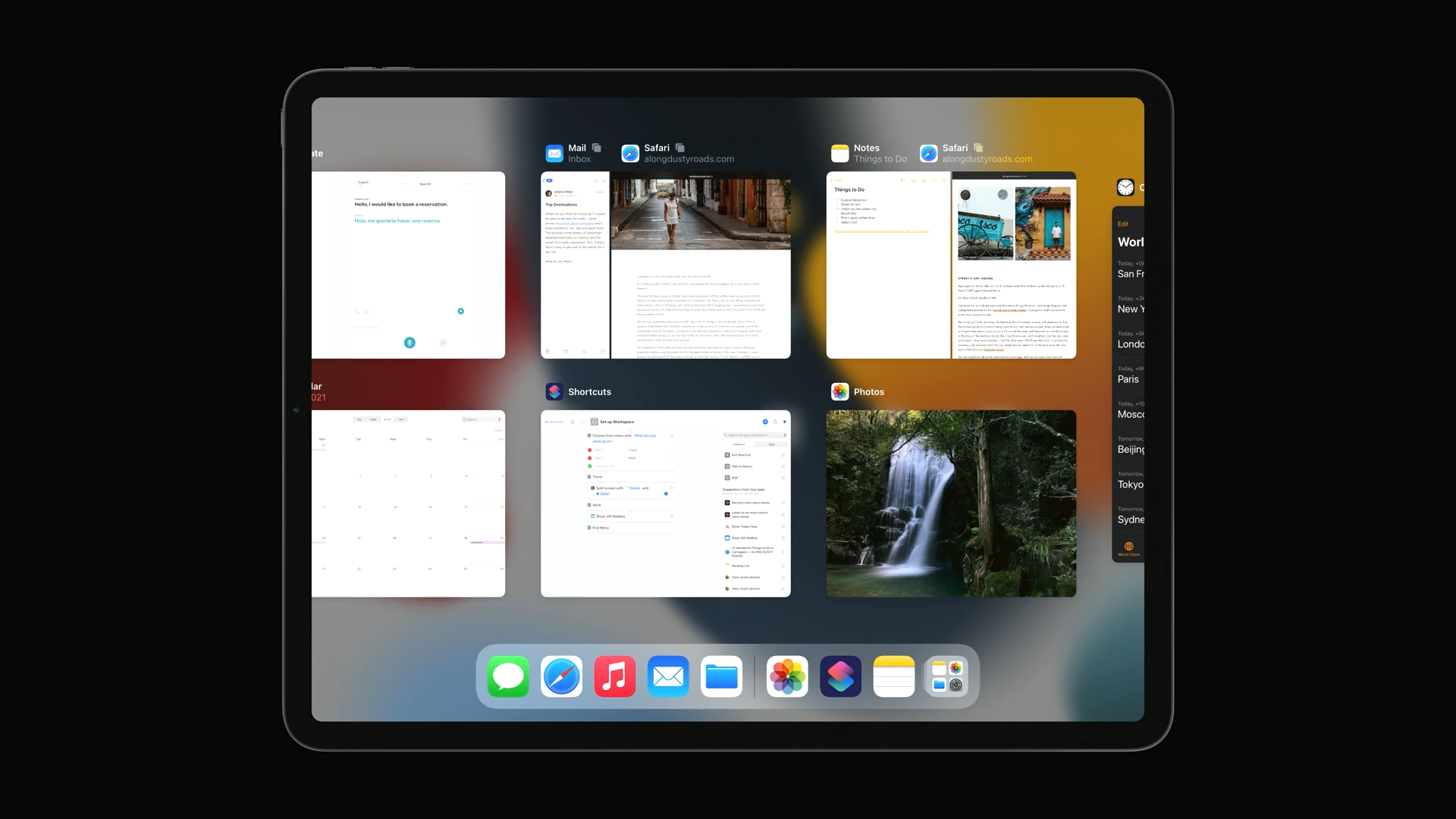Open the App Library folder in dock
Image resolution: width=1456 pixels, height=819 pixels.
tap(947, 676)
